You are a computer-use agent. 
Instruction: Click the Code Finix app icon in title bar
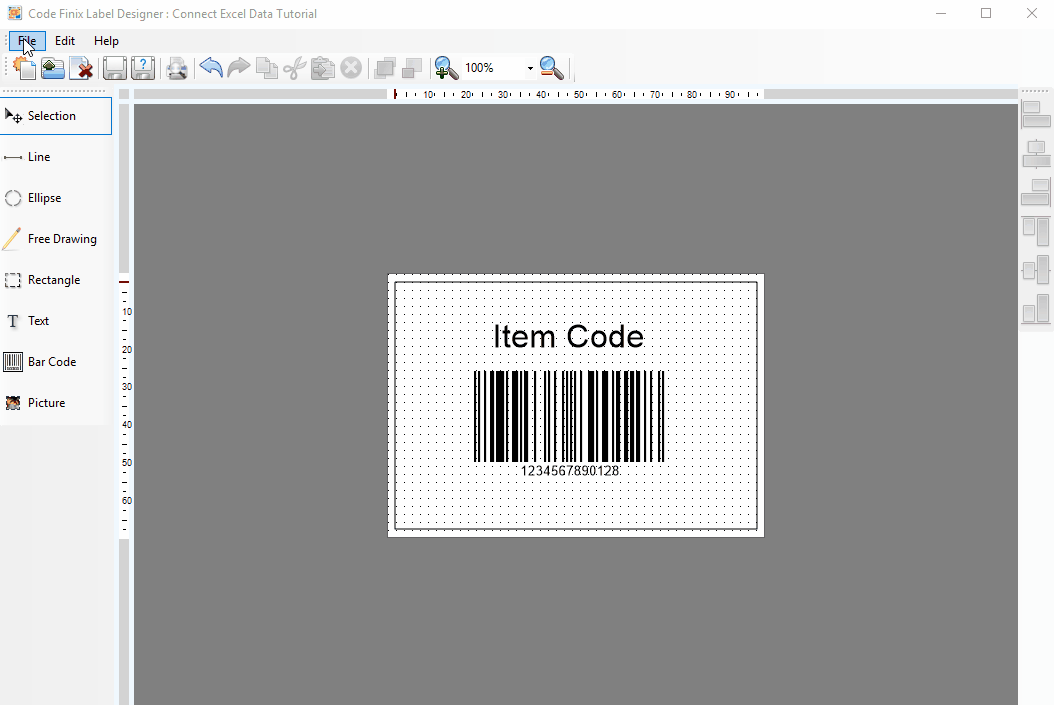click(x=14, y=13)
